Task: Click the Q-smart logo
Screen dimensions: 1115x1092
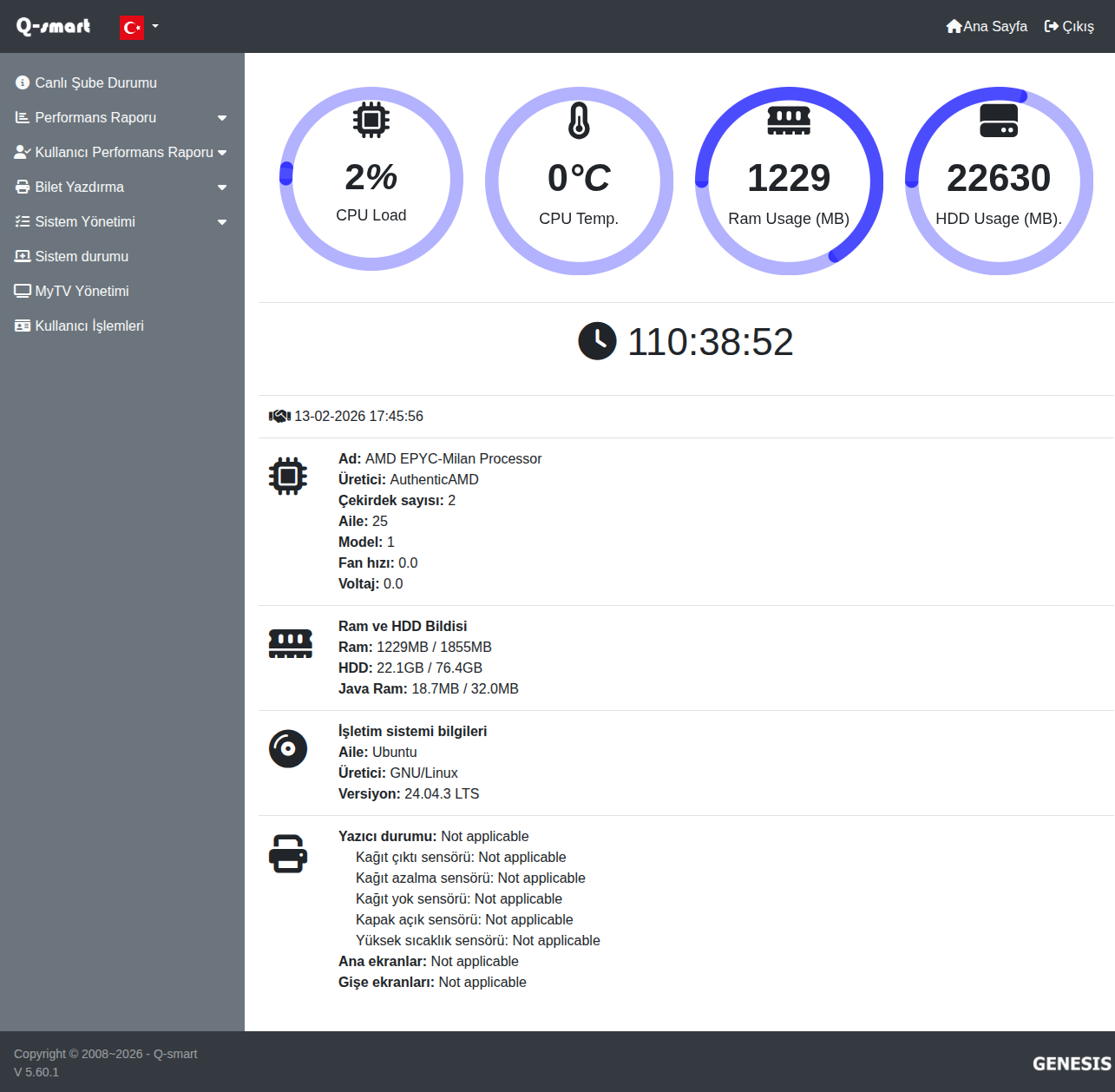Action: click(53, 27)
